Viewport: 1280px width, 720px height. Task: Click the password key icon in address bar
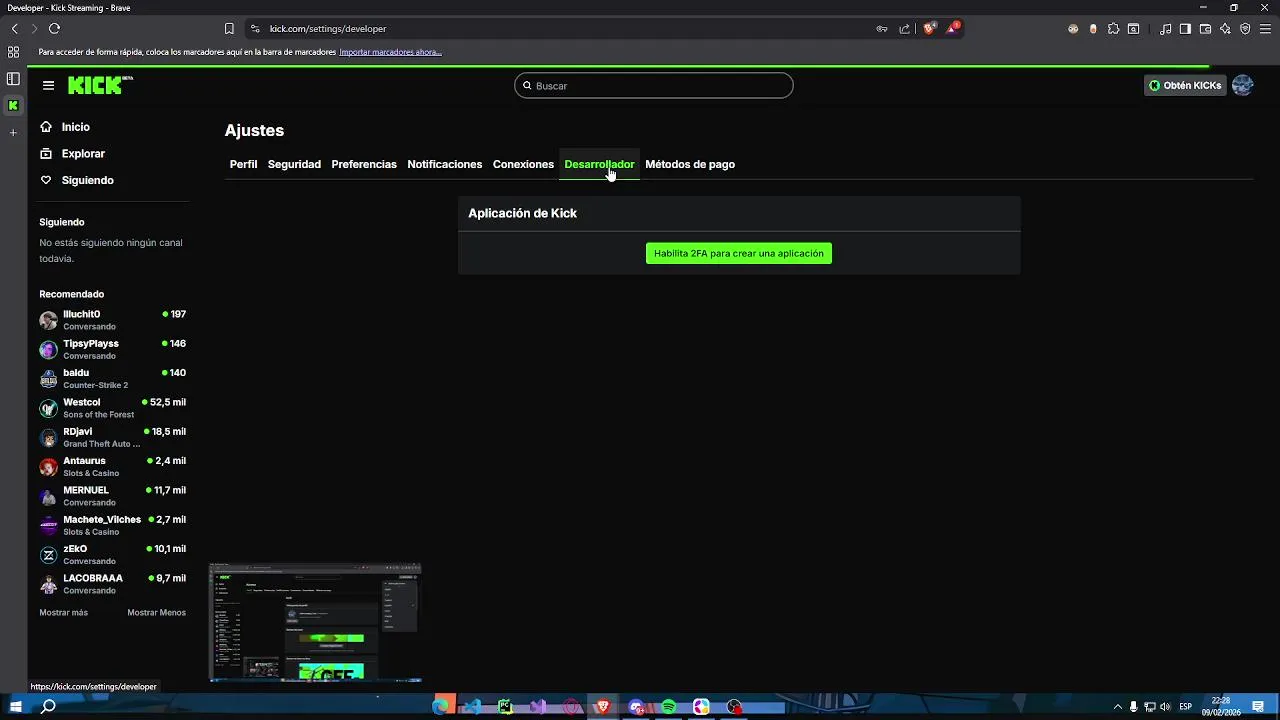(882, 29)
